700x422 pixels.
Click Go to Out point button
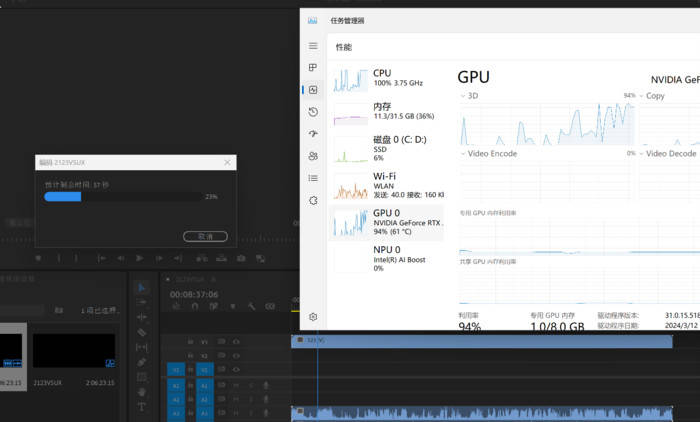[178, 258]
